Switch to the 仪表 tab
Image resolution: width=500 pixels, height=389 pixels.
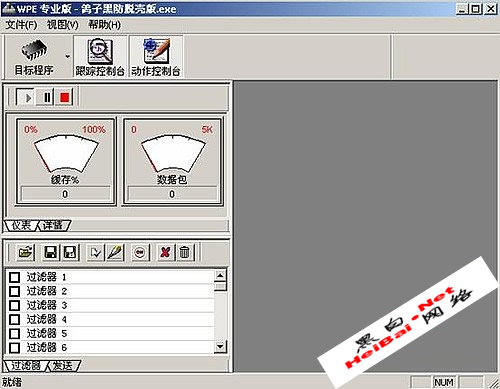click(x=20, y=226)
